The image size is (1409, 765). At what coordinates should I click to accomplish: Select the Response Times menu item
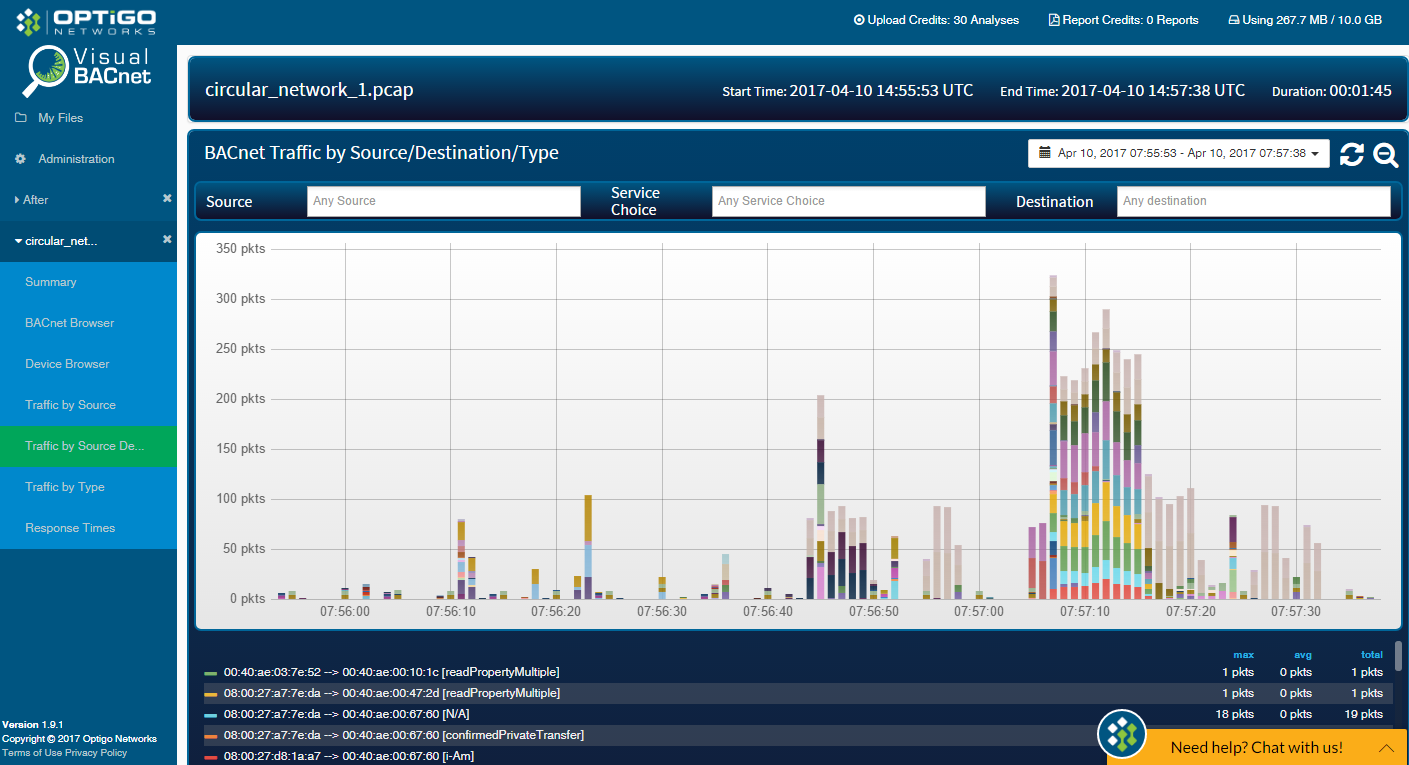[70, 528]
